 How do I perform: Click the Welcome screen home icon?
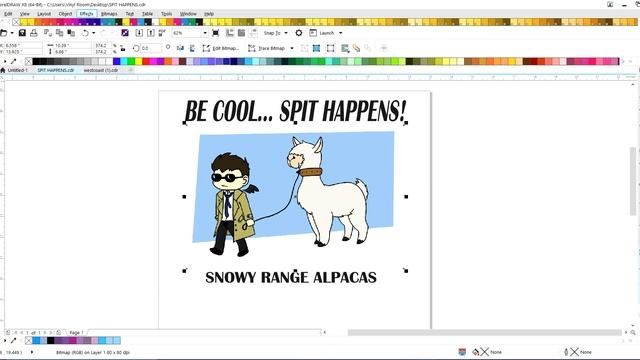tap(3, 70)
